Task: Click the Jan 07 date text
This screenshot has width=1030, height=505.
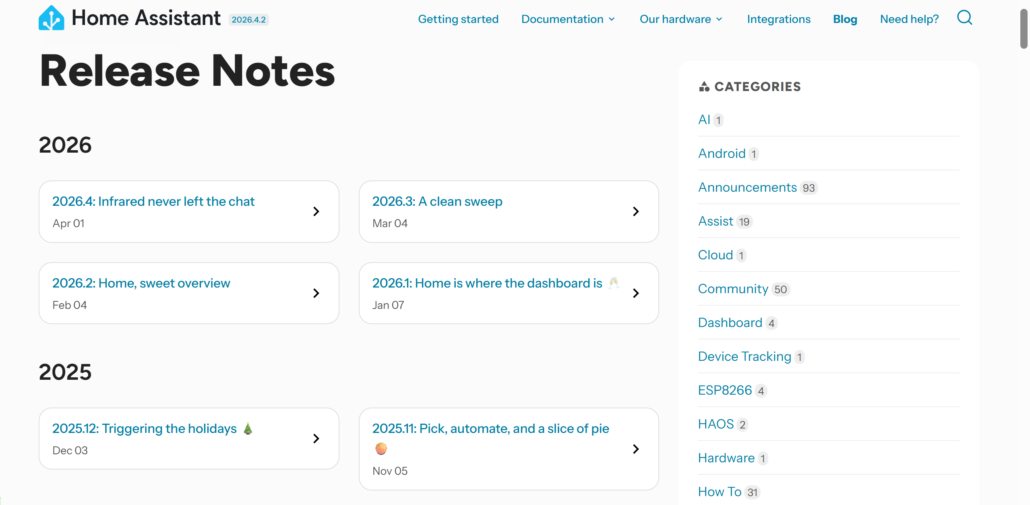Action: 388,305
